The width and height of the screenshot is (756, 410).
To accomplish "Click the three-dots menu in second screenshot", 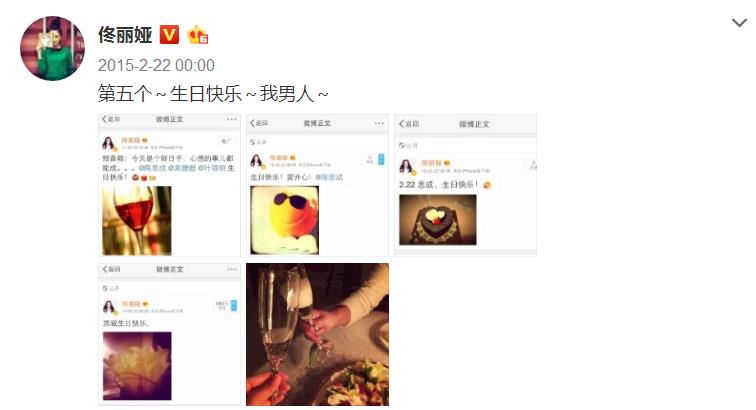I will [379, 123].
